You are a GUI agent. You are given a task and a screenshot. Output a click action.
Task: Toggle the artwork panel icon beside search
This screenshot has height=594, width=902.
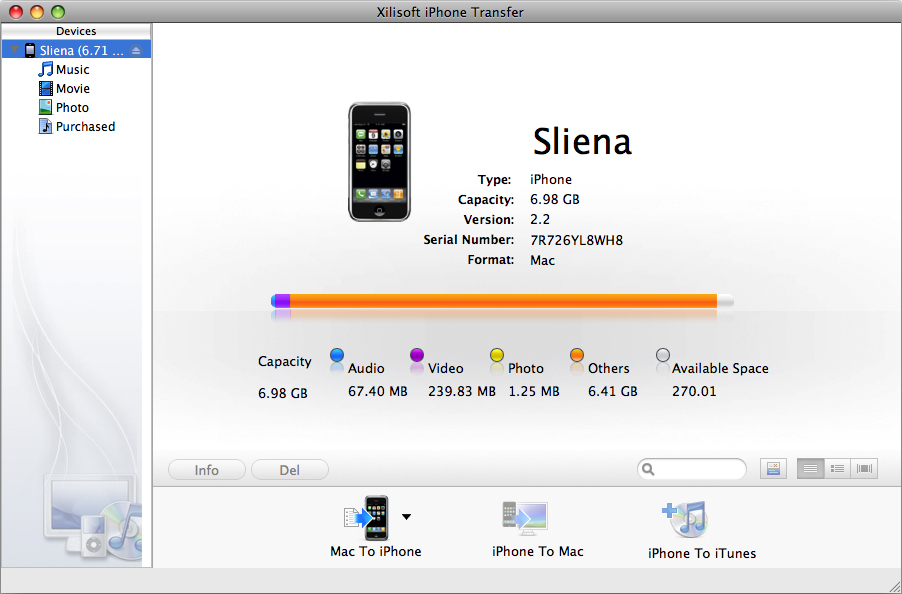(x=772, y=468)
